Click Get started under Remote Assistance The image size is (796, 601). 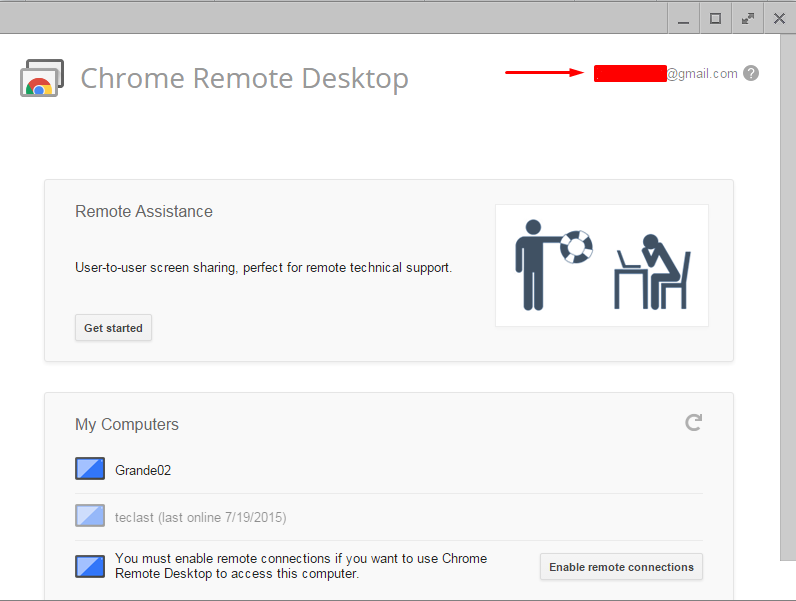click(x=113, y=328)
